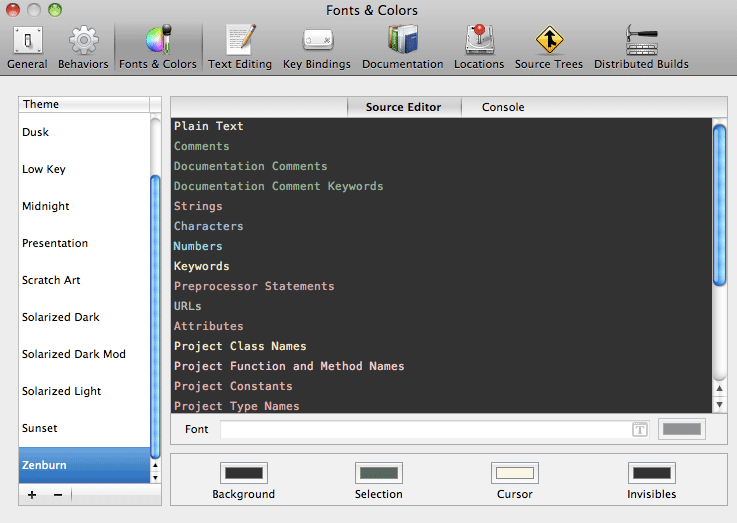Change the Cursor color swatch
This screenshot has height=523, width=737.
pos(514,473)
